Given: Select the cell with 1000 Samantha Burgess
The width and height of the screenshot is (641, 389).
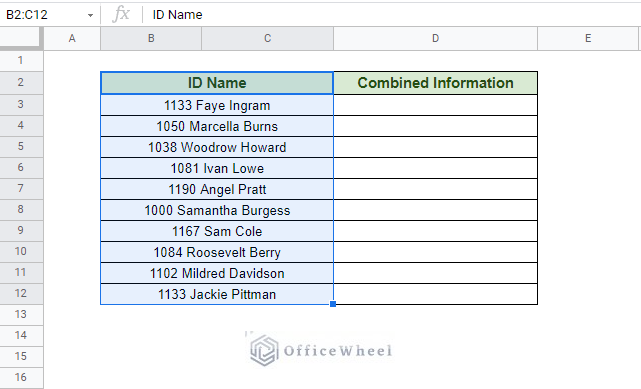Looking at the screenshot, I should (x=217, y=210).
